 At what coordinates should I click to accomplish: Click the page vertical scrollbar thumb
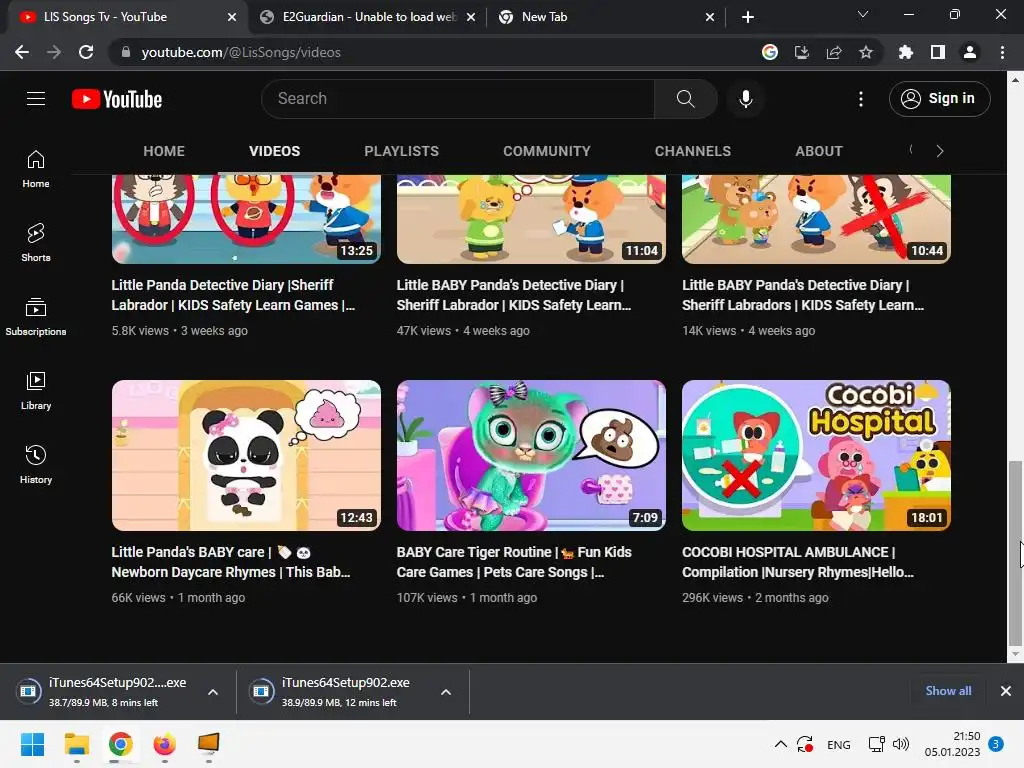1015,552
